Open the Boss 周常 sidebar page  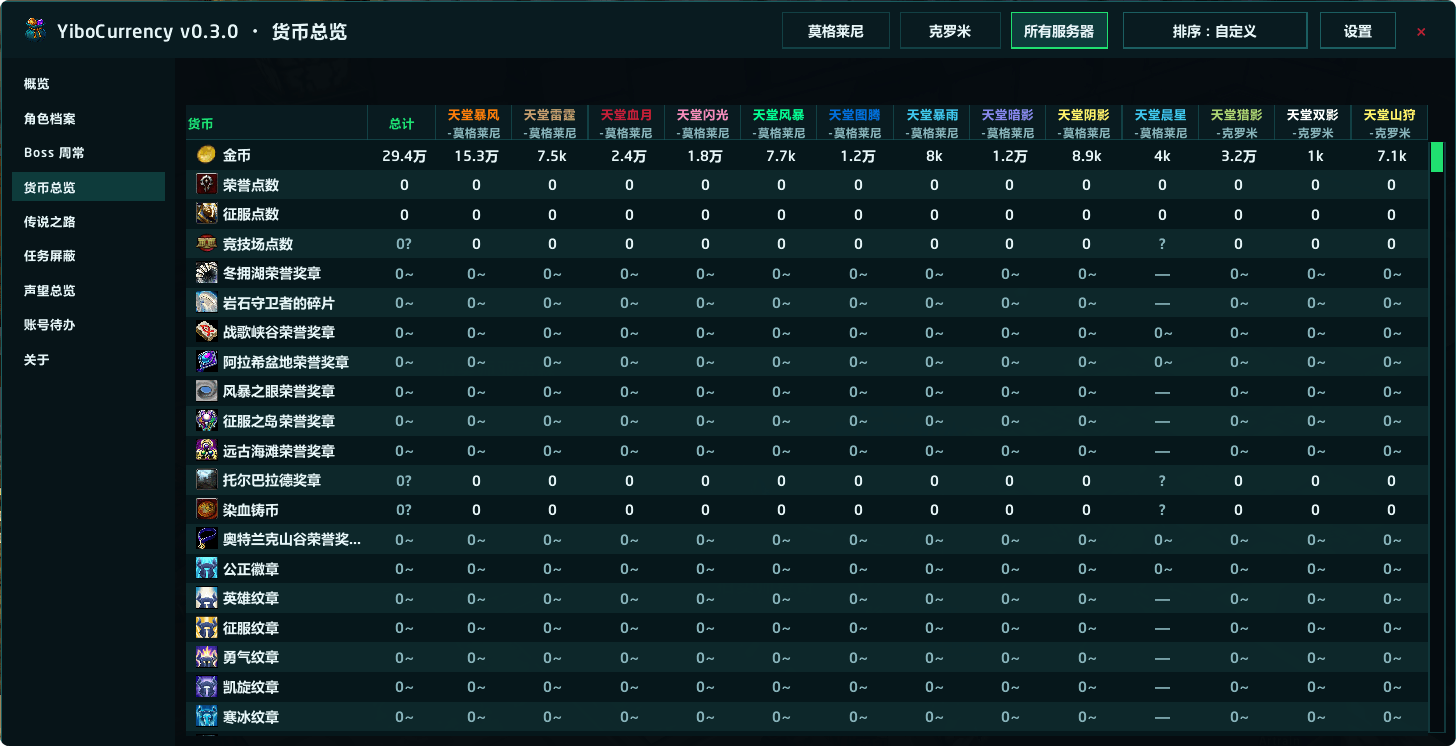(88, 153)
